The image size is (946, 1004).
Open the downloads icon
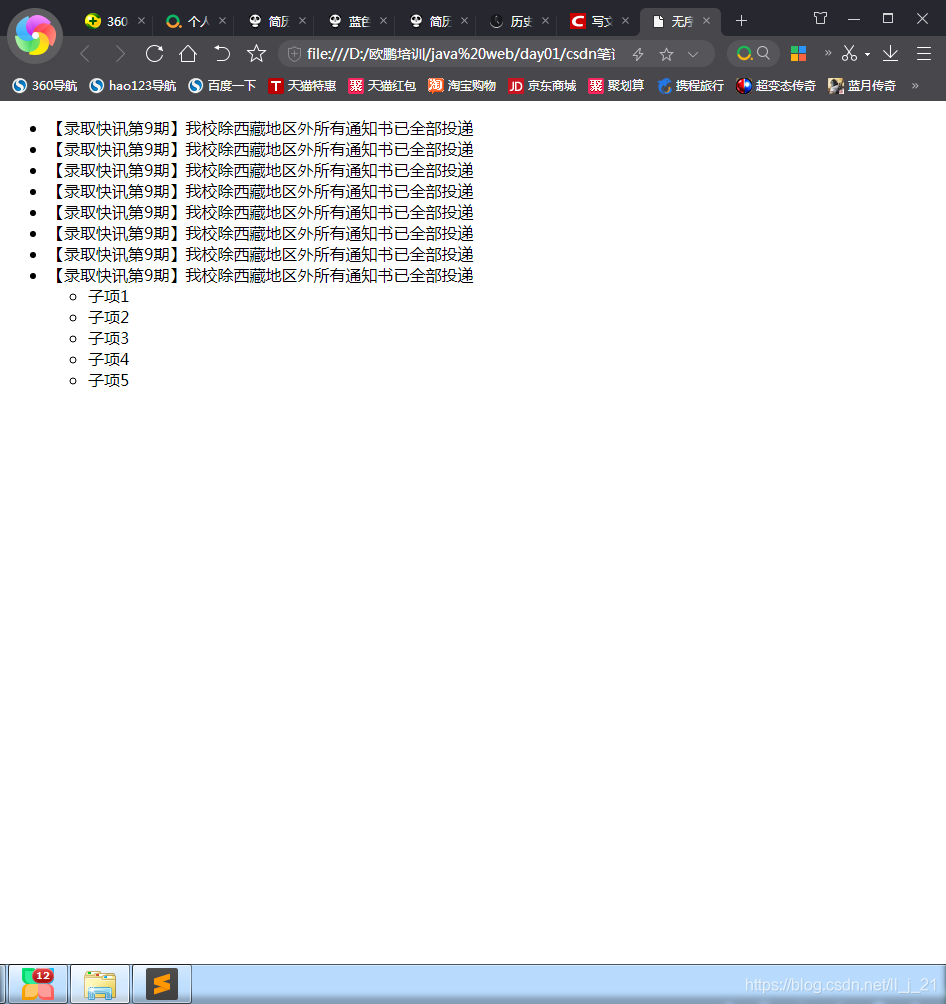point(890,54)
